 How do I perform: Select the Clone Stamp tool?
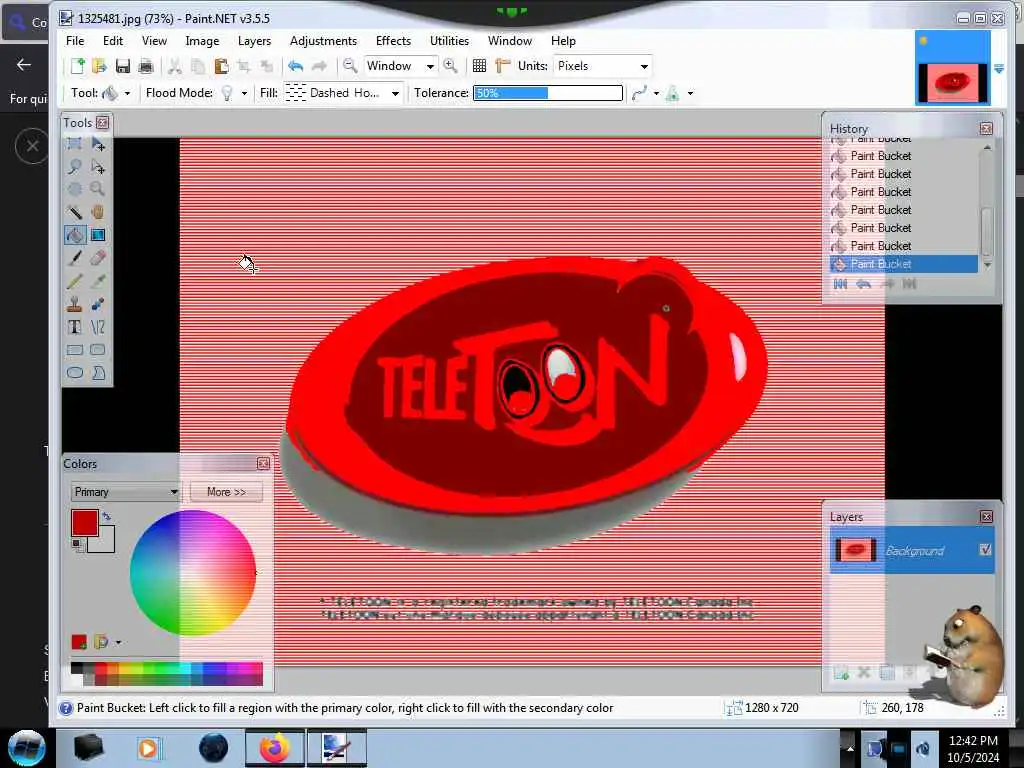74,304
